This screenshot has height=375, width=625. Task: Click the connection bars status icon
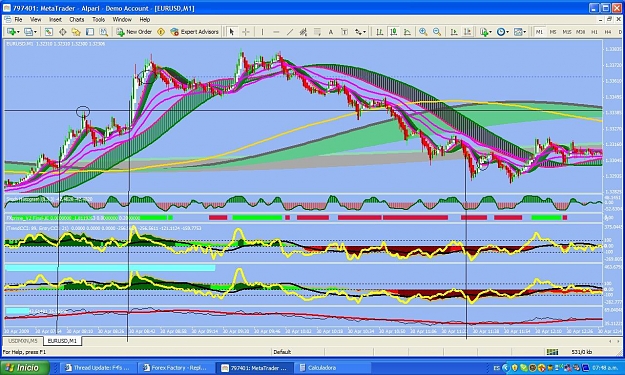552,352
